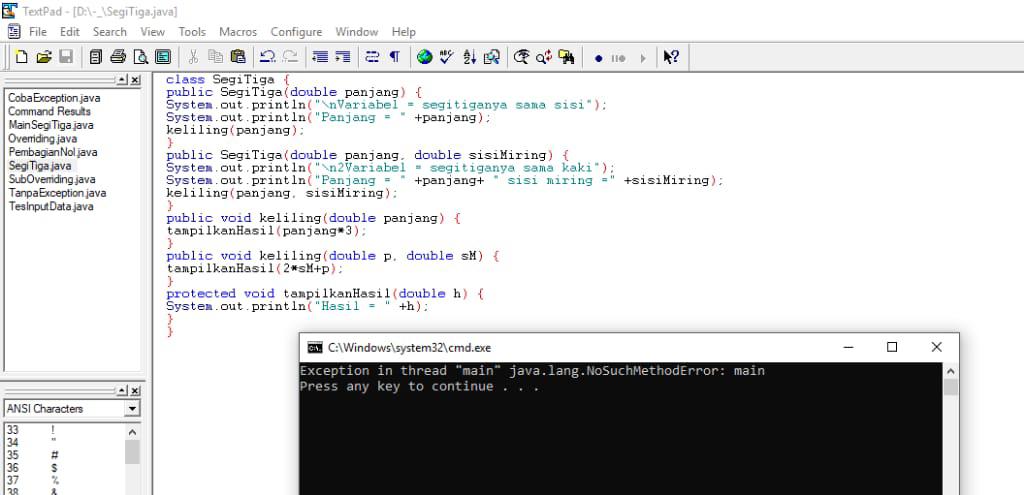Viewport: 1024px width, 495px height.
Task: Click scroll up arrow in cmd.exe window
Action: (950, 372)
